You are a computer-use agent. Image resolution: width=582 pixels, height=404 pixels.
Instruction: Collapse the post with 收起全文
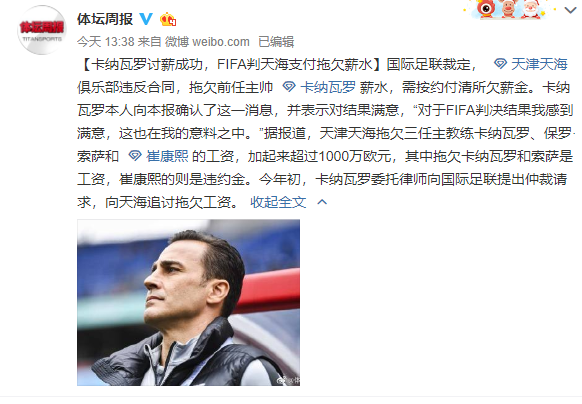point(278,202)
